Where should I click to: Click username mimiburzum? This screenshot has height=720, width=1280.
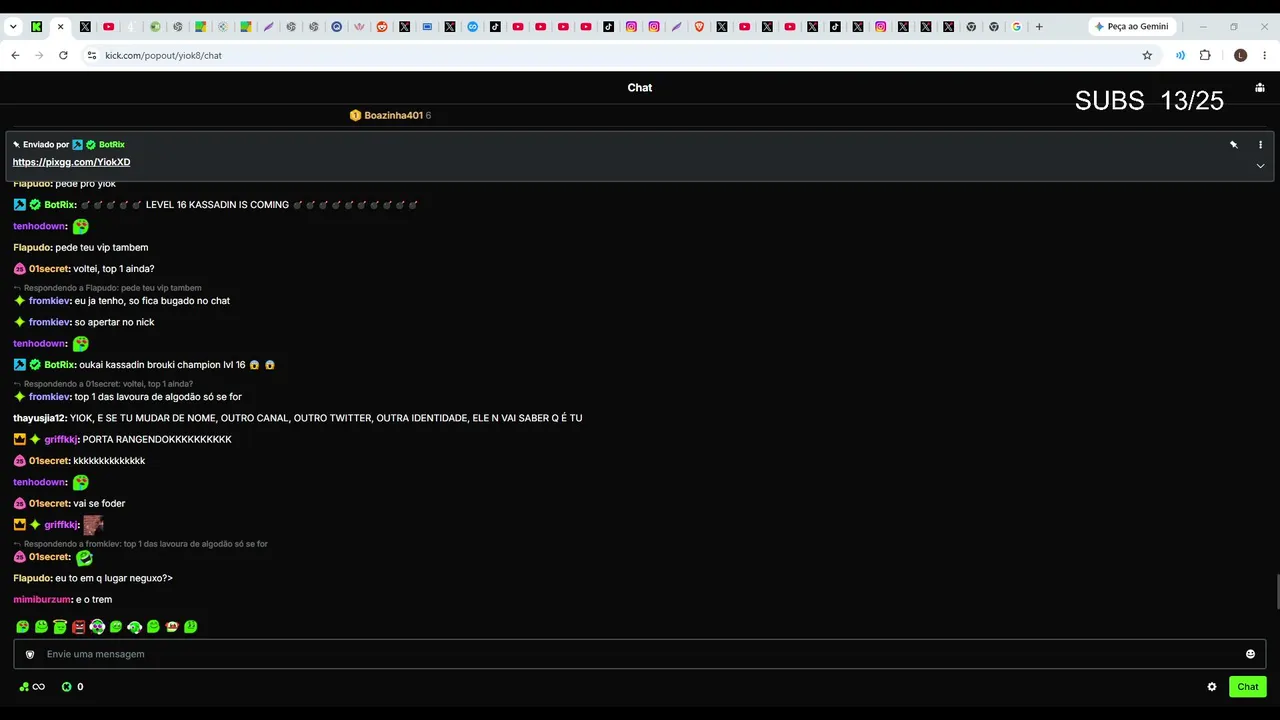tap(42, 600)
